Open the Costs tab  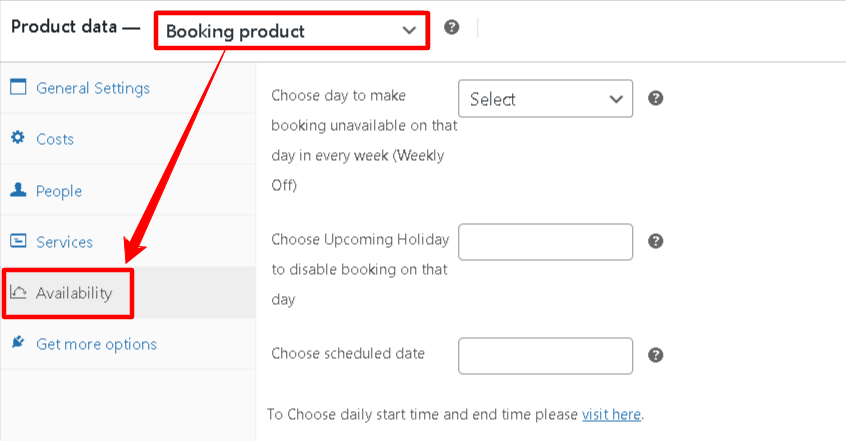pos(55,139)
